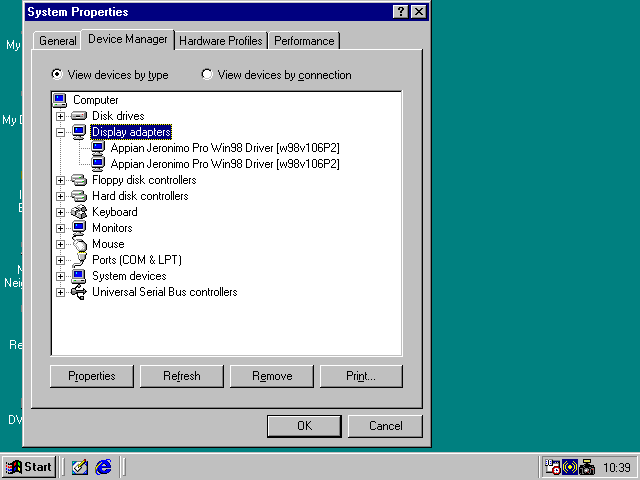Viewport: 640px width, 480px height.
Task: Expand the Hard disk controllers node
Action: pyautogui.click(x=60, y=196)
